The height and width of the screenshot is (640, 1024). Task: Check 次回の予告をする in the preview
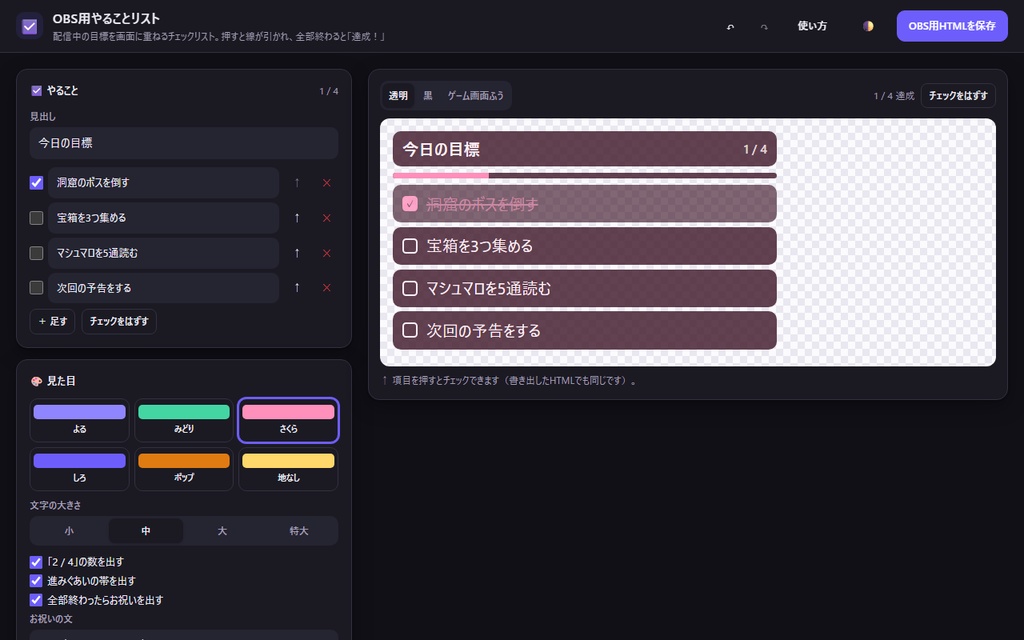409,330
